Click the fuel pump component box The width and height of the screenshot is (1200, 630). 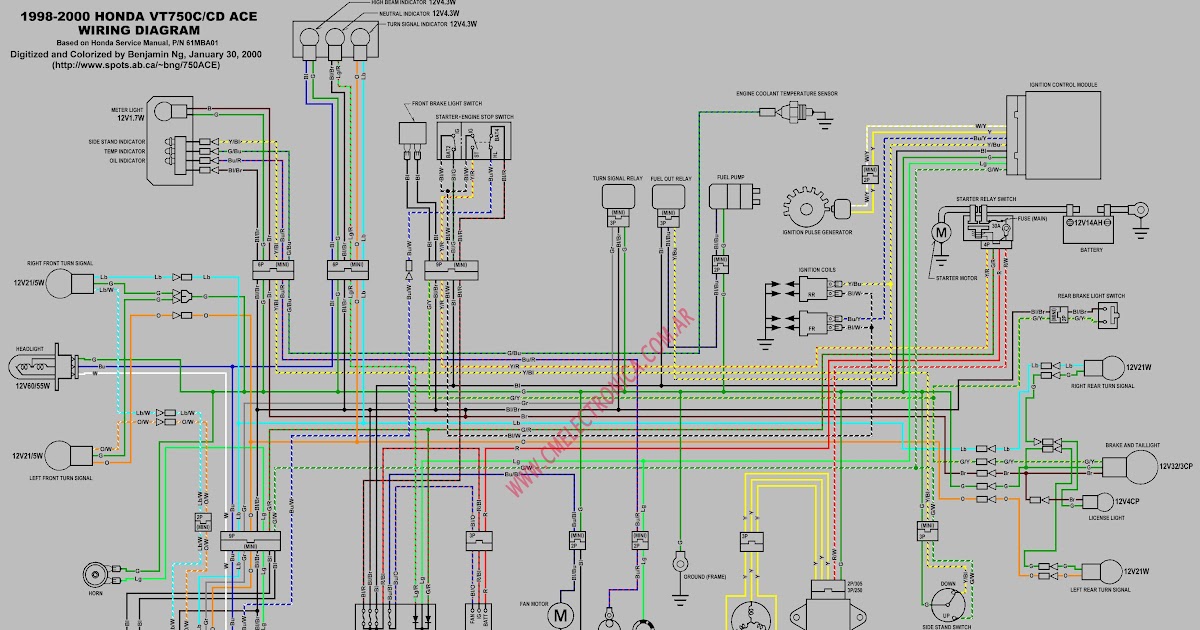point(730,196)
